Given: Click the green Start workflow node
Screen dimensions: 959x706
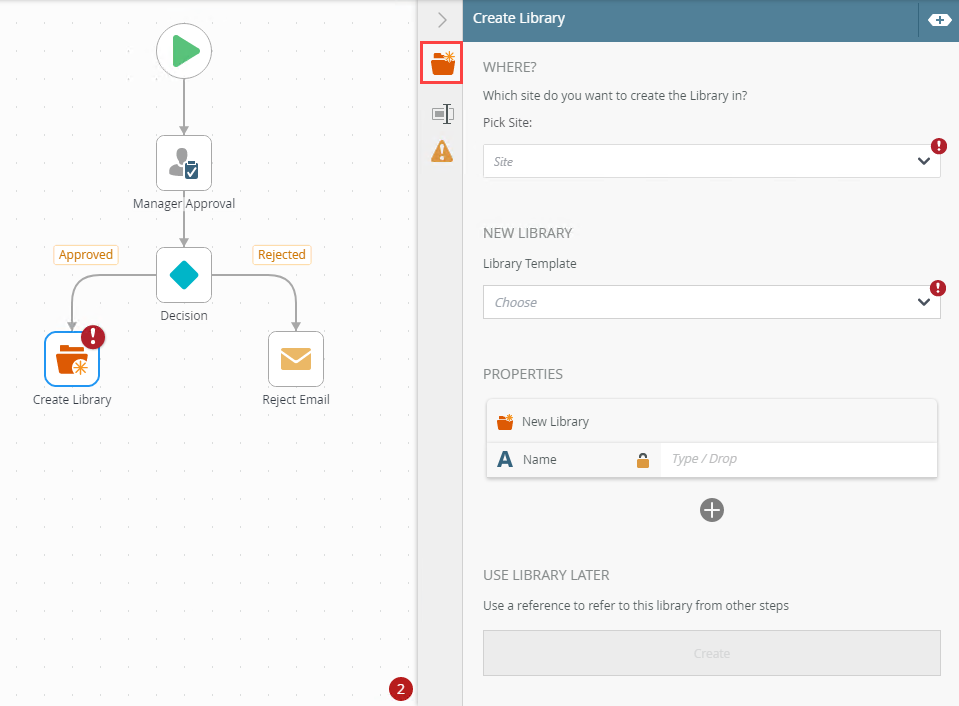Looking at the screenshot, I should coord(184,50).
